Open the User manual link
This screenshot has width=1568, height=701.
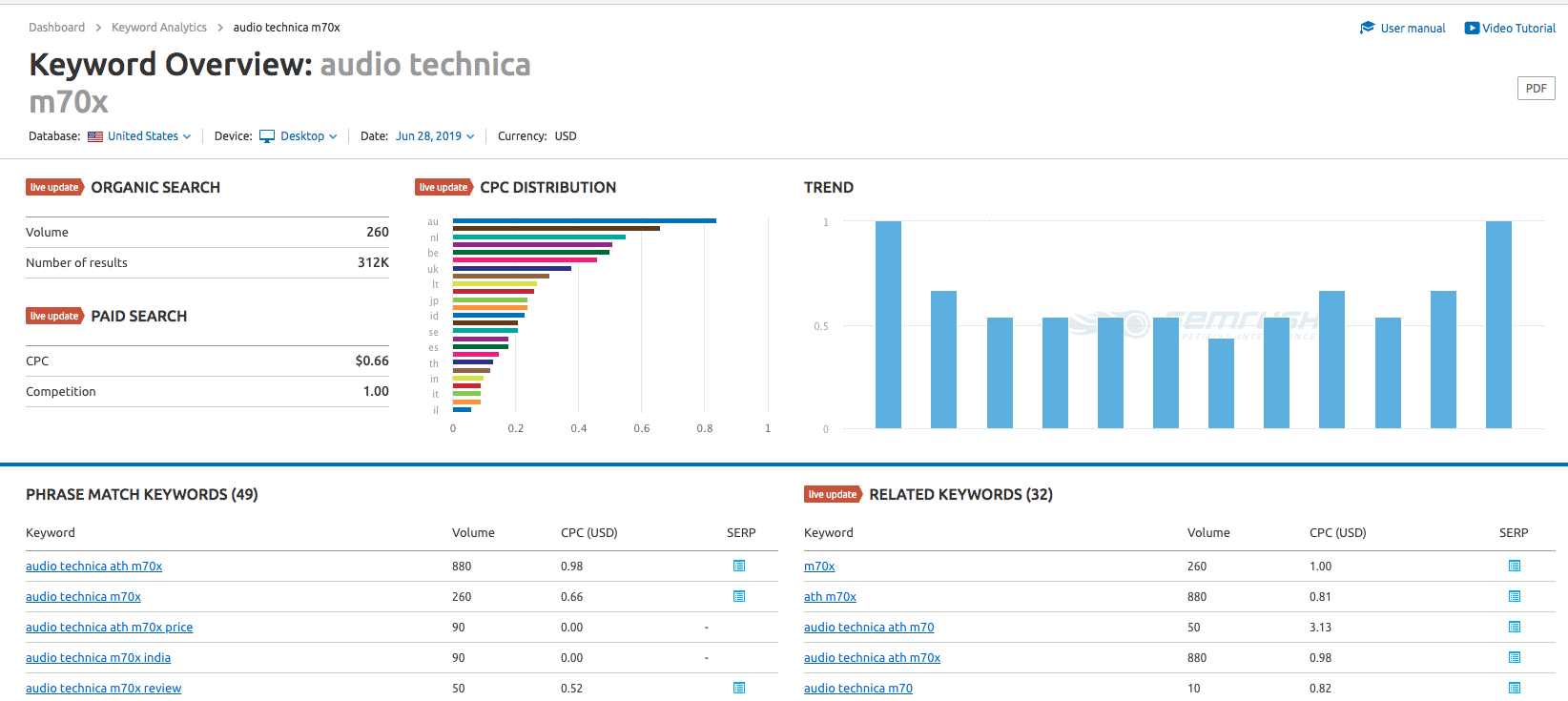[1413, 29]
